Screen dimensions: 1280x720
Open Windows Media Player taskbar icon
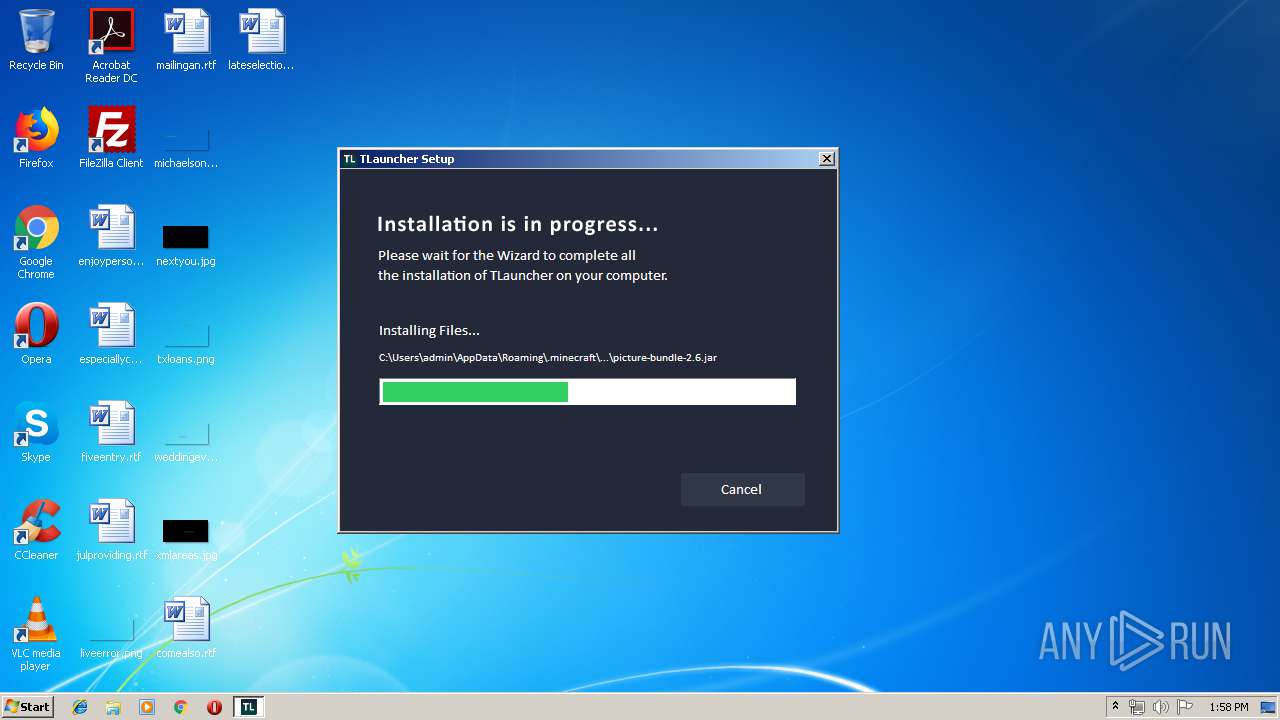(147, 707)
